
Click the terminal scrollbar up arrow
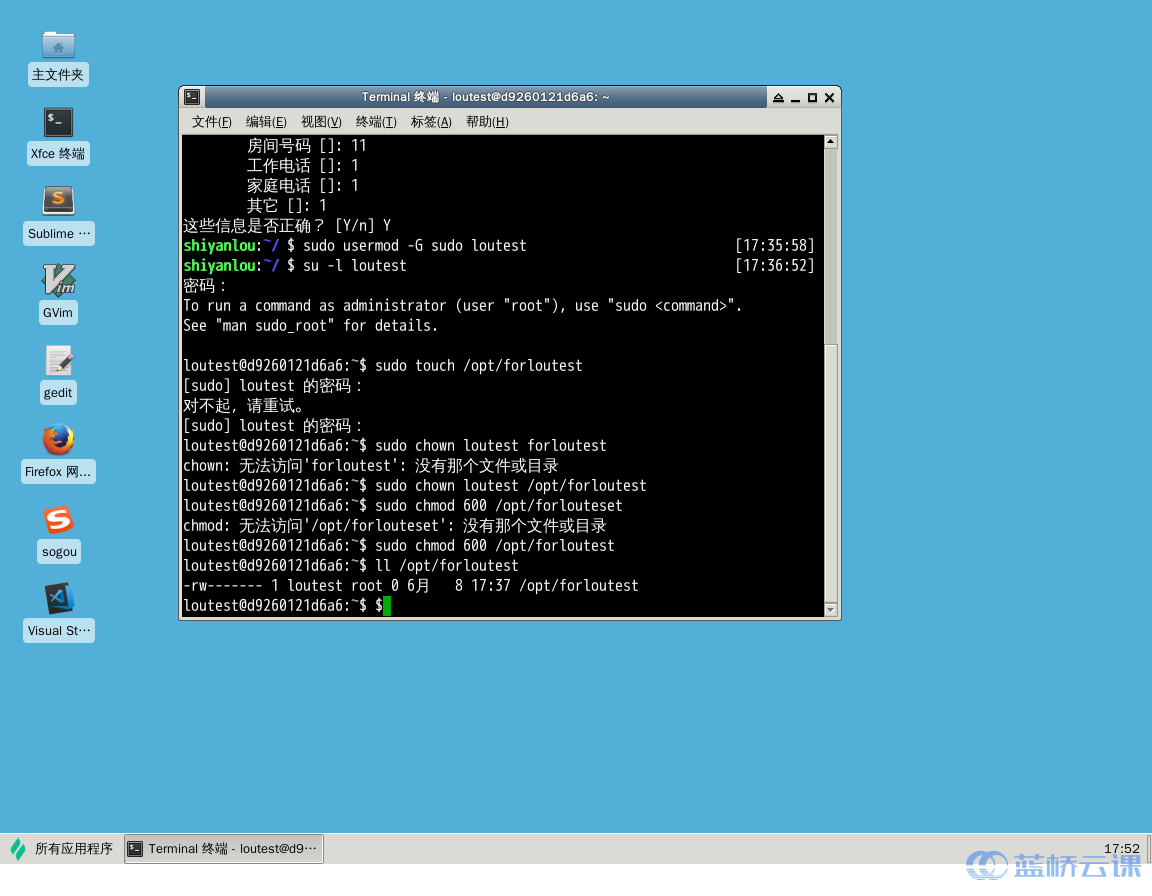coord(831,142)
